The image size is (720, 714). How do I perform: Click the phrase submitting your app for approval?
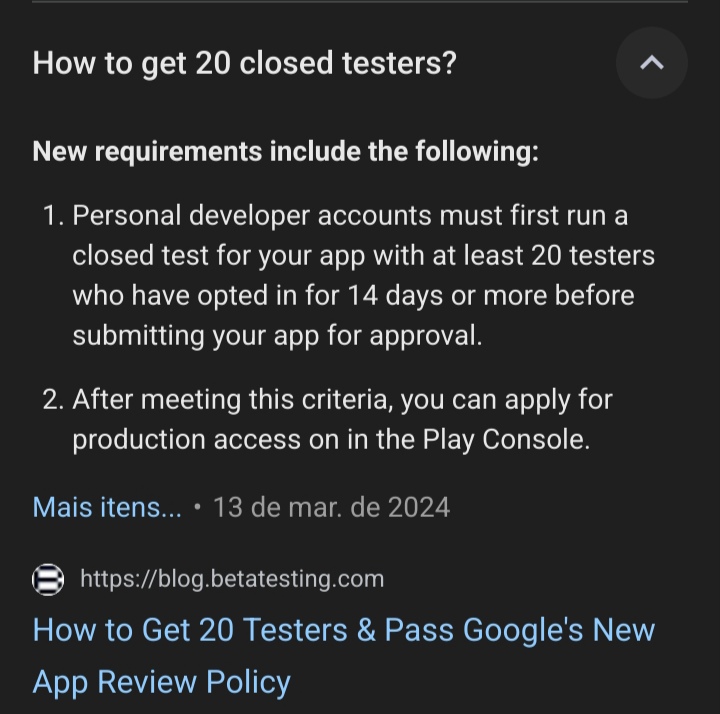[278, 336]
